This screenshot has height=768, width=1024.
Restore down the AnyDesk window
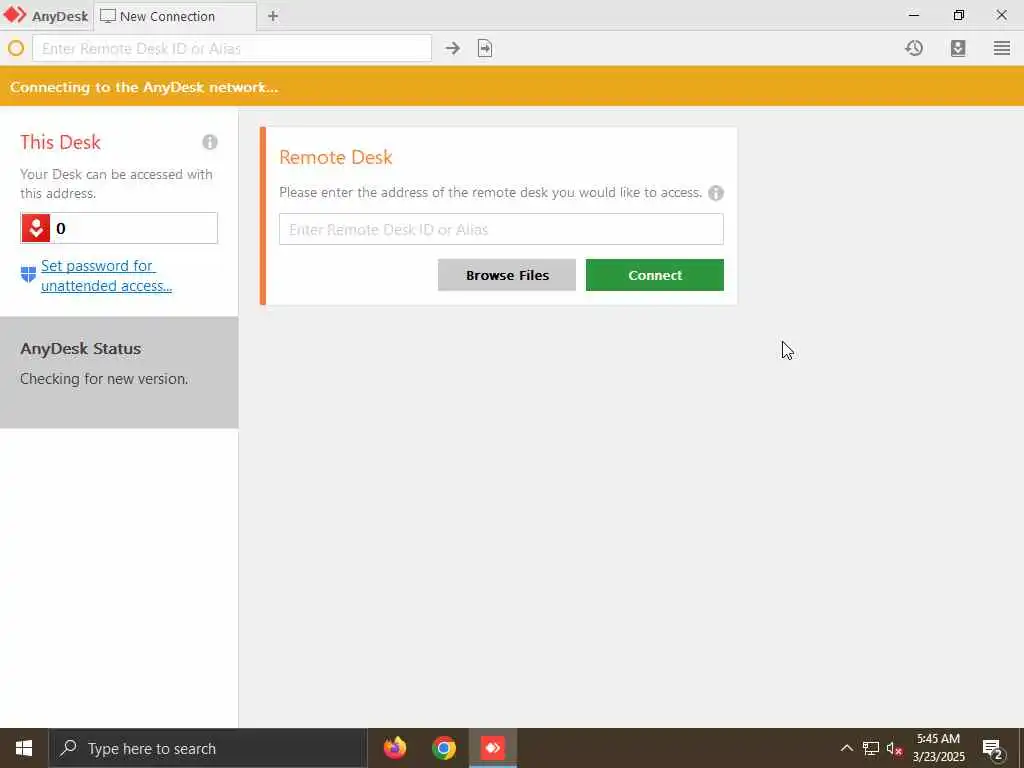pos(958,15)
